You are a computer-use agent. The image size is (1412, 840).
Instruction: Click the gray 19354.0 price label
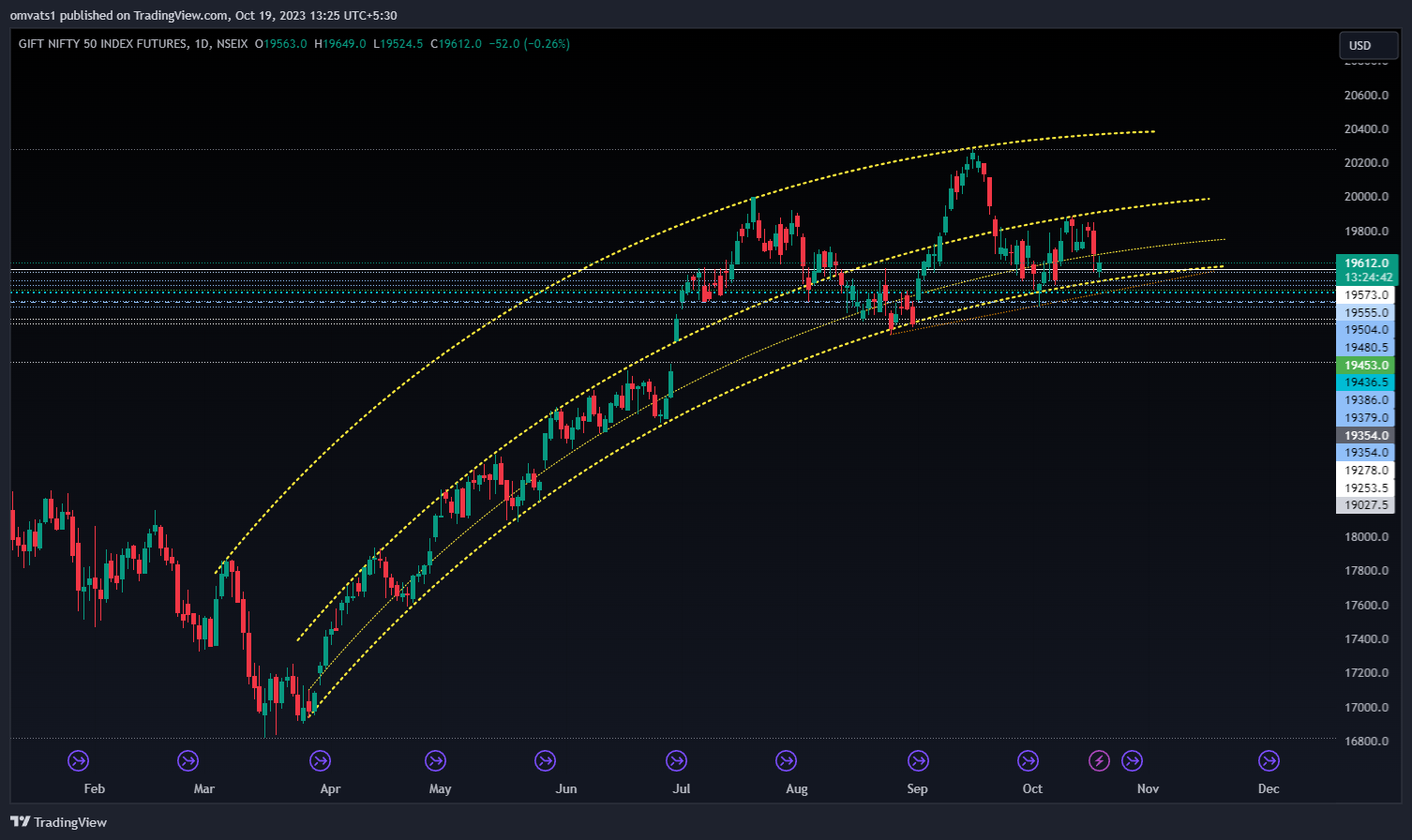(1366, 436)
